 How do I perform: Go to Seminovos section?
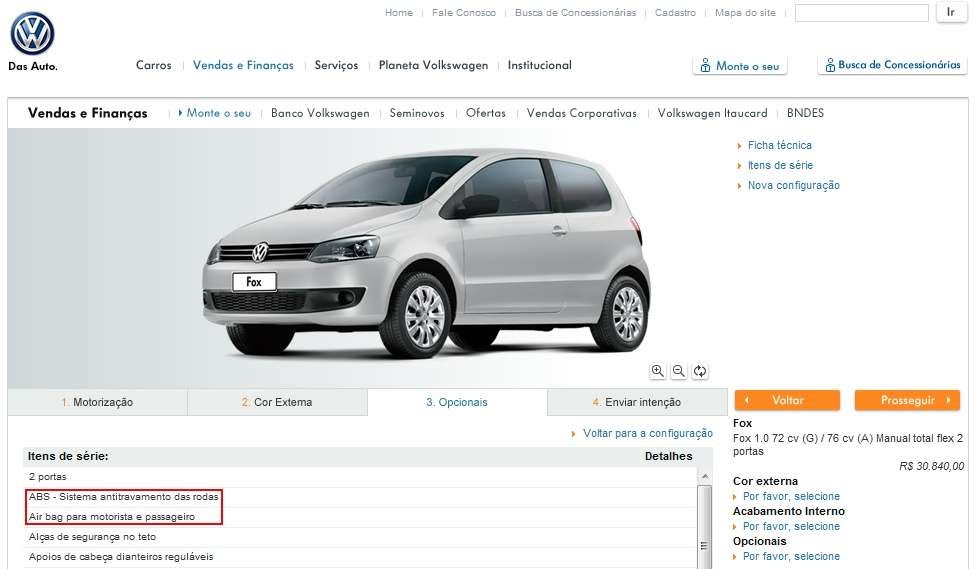point(417,113)
